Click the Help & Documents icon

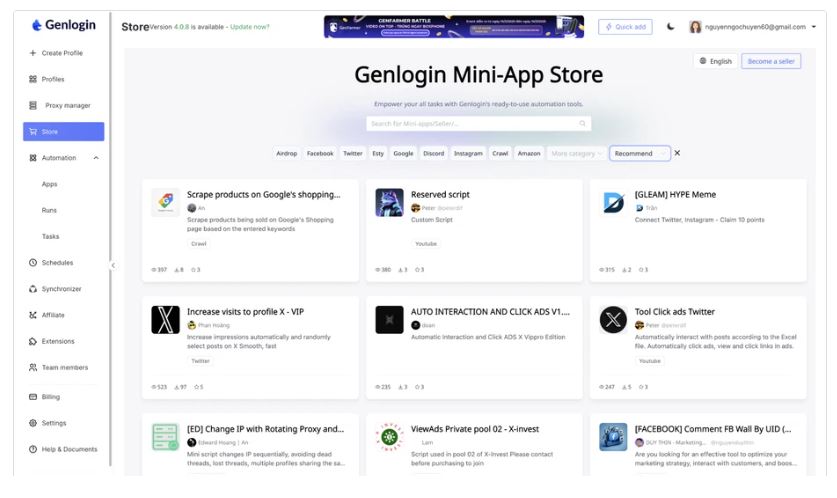pos(33,449)
